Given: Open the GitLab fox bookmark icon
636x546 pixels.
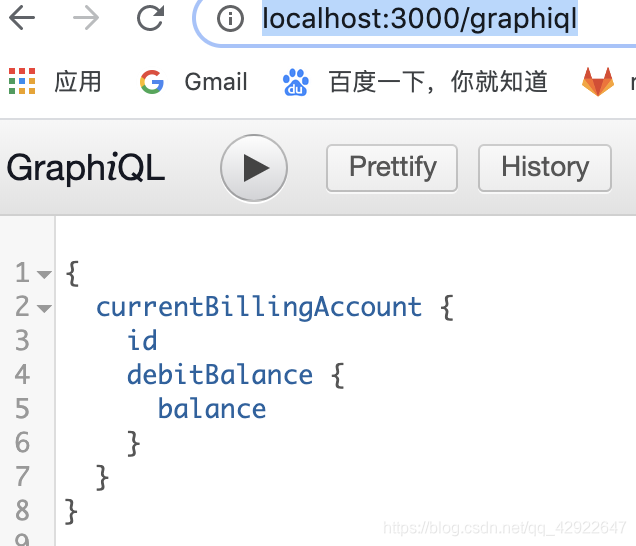Looking at the screenshot, I should click(598, 82).
